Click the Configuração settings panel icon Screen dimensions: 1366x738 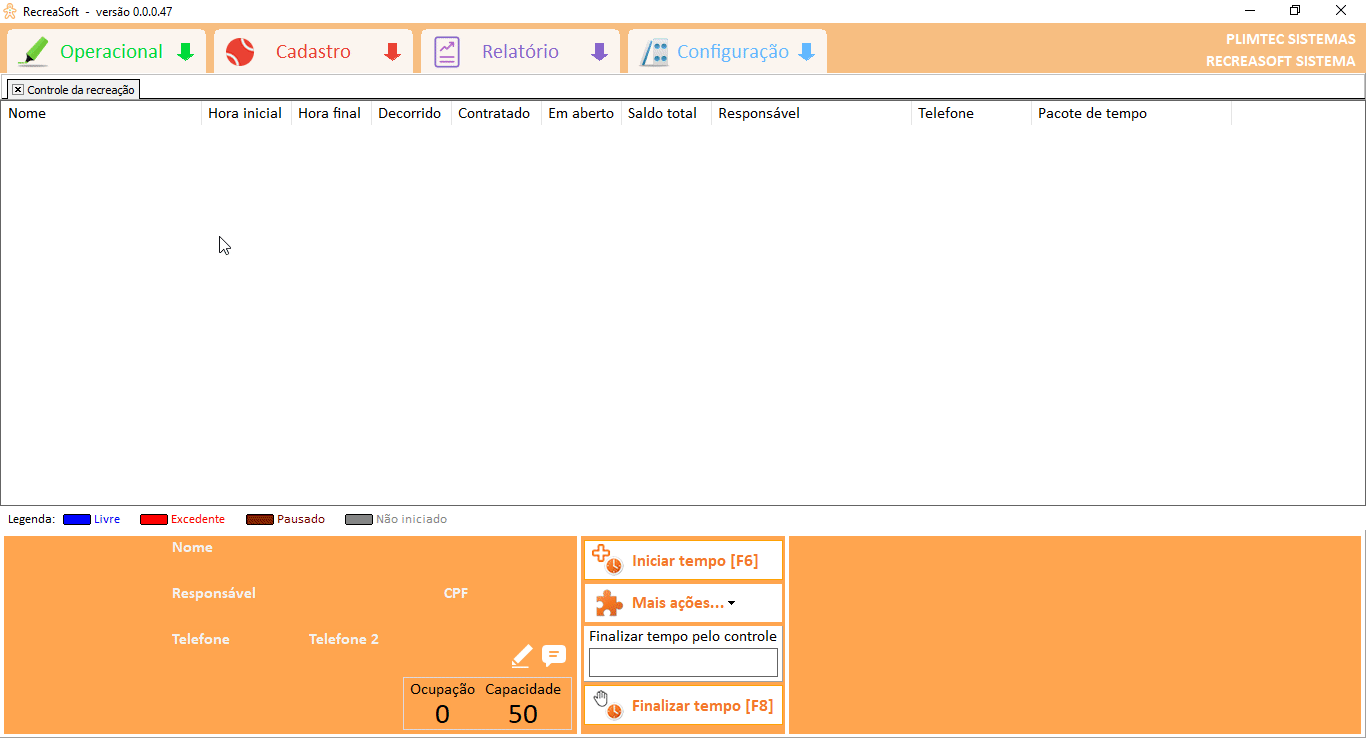point(654,52)
